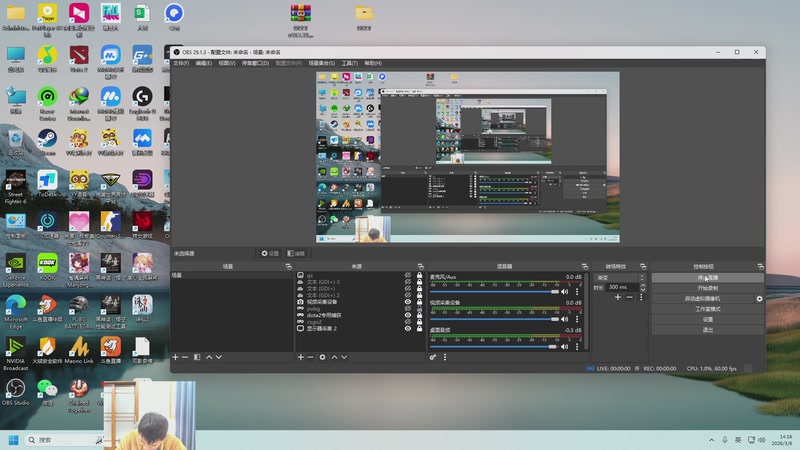This screenshot has height=450, width=800.
Task: Toggle visibility of the gz source
Action: pyautogui.click(x=408, y=275)
